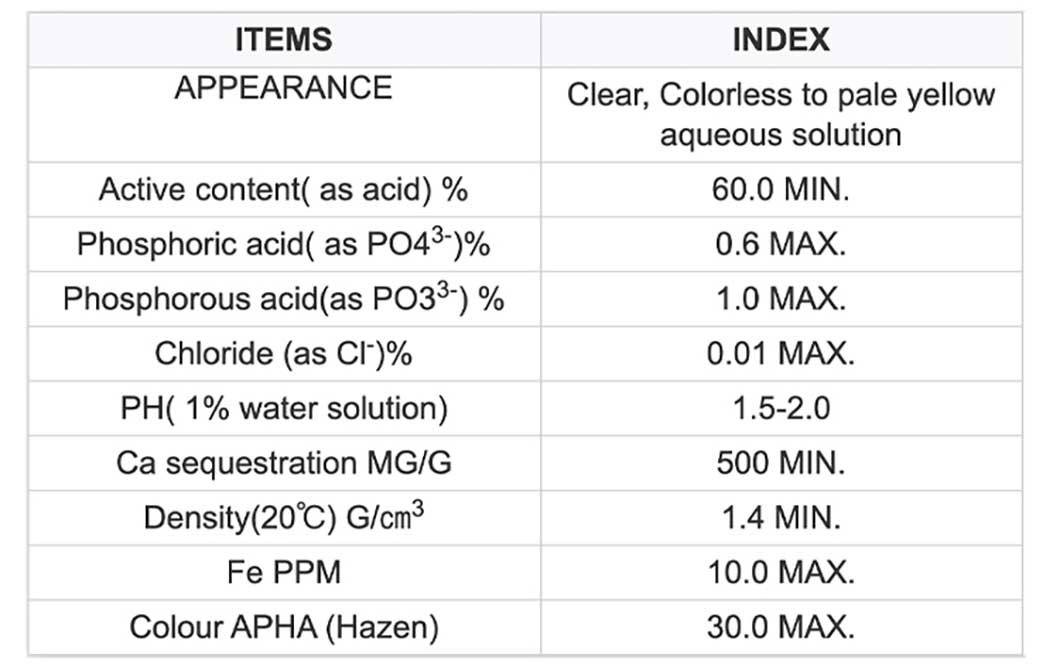Click the ITEMS column header

point(283,40)
